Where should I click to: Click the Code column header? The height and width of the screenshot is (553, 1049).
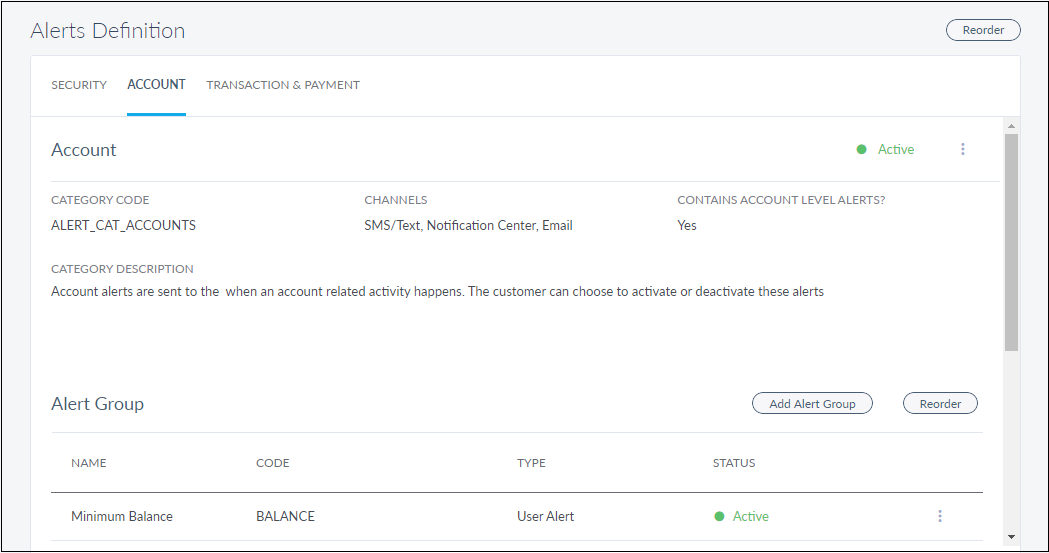tap(273, 463)
